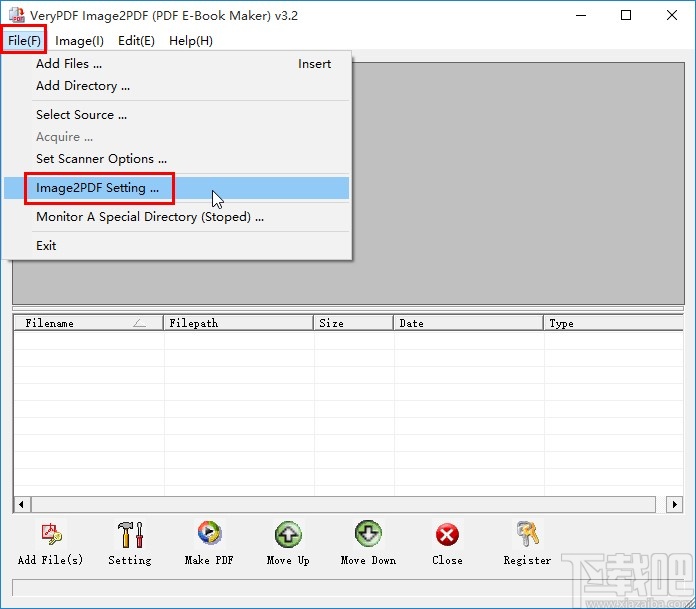The height and width of the screenshot is (609, 696).
Task: Sort list by Type column header
Action: click(613, 323)
